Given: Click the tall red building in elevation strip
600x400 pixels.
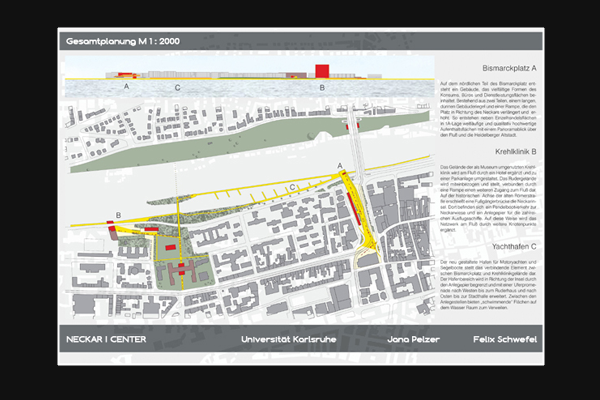Looking at the screenshot, I should (x=323, y=69).
